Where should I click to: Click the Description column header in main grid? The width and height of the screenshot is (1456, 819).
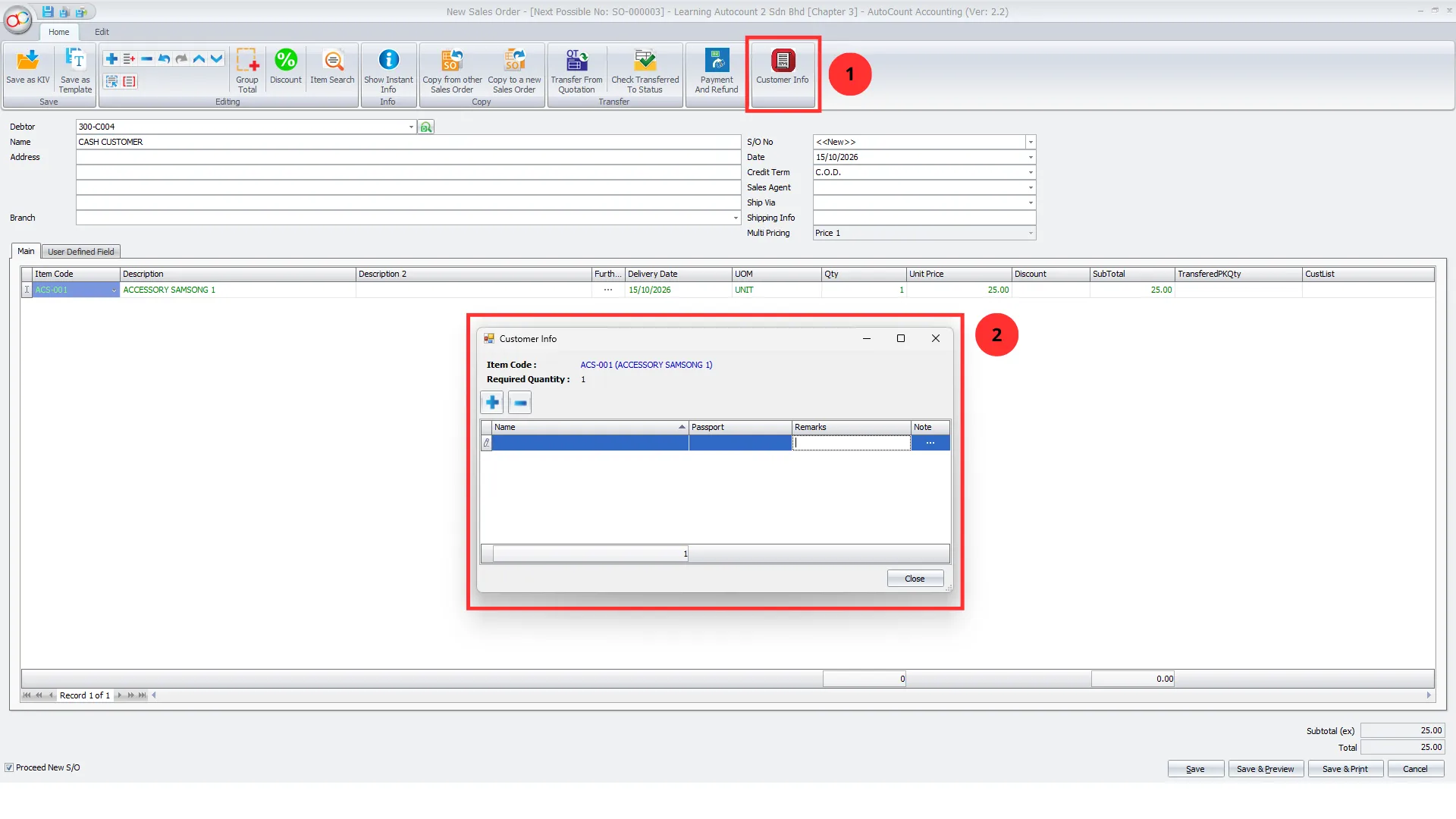coord(237,274)
